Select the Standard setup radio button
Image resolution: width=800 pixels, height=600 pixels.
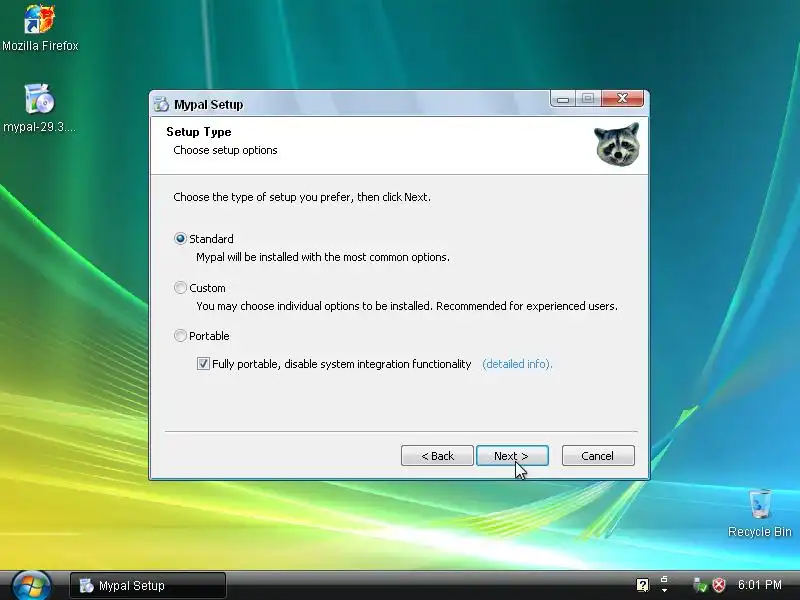pos(180,239)
